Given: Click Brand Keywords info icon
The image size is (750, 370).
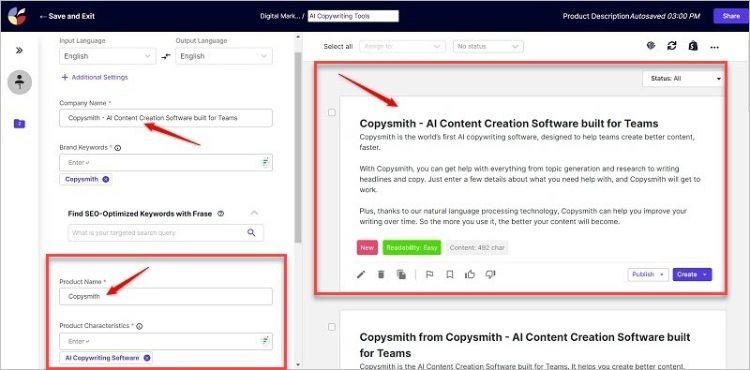Looking at the screenshot, I should [118, 148].
